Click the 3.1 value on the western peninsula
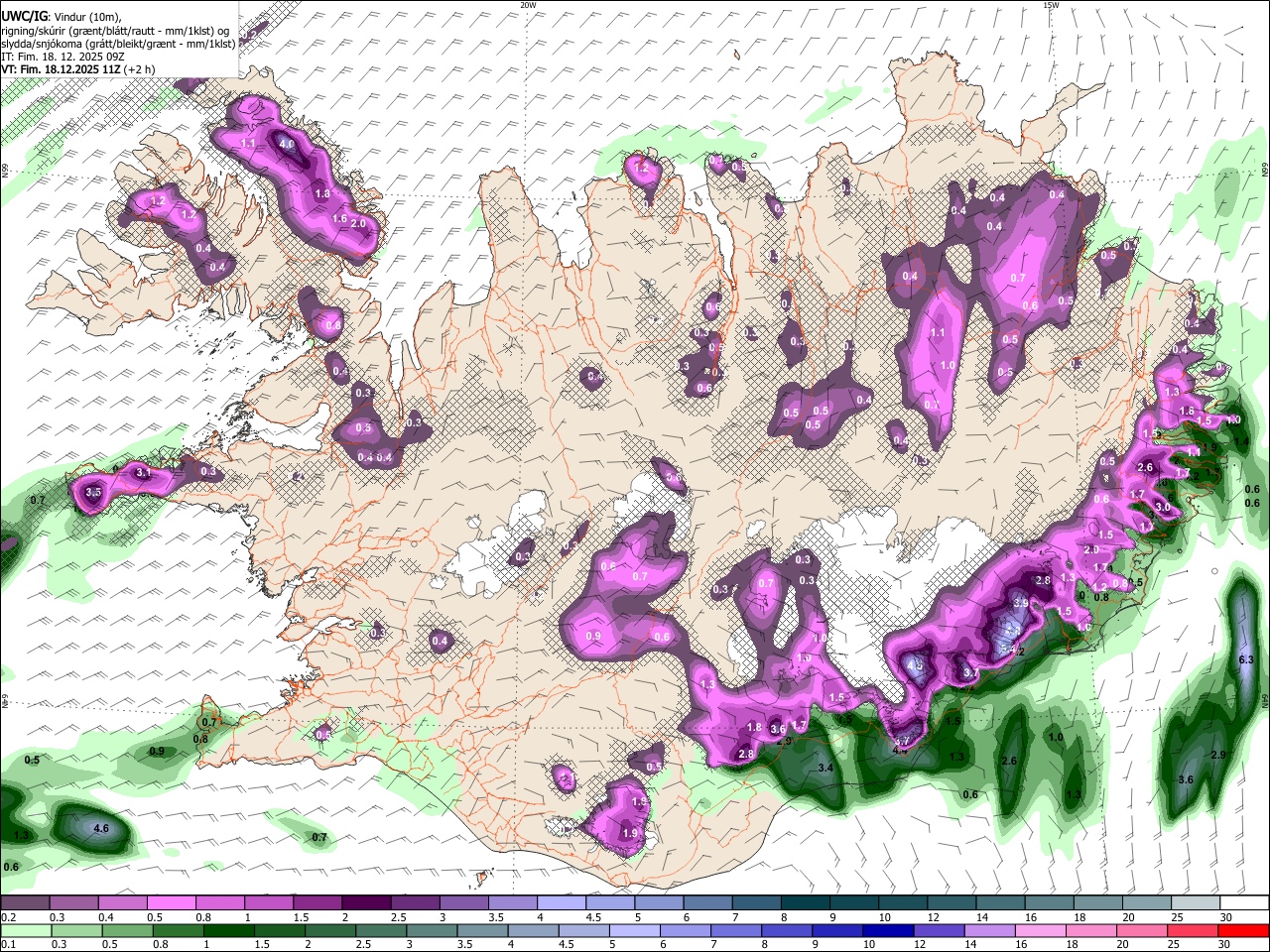The width and height of the screenshot is (1270, 952). pyautogui.click(x=144, y=473)
